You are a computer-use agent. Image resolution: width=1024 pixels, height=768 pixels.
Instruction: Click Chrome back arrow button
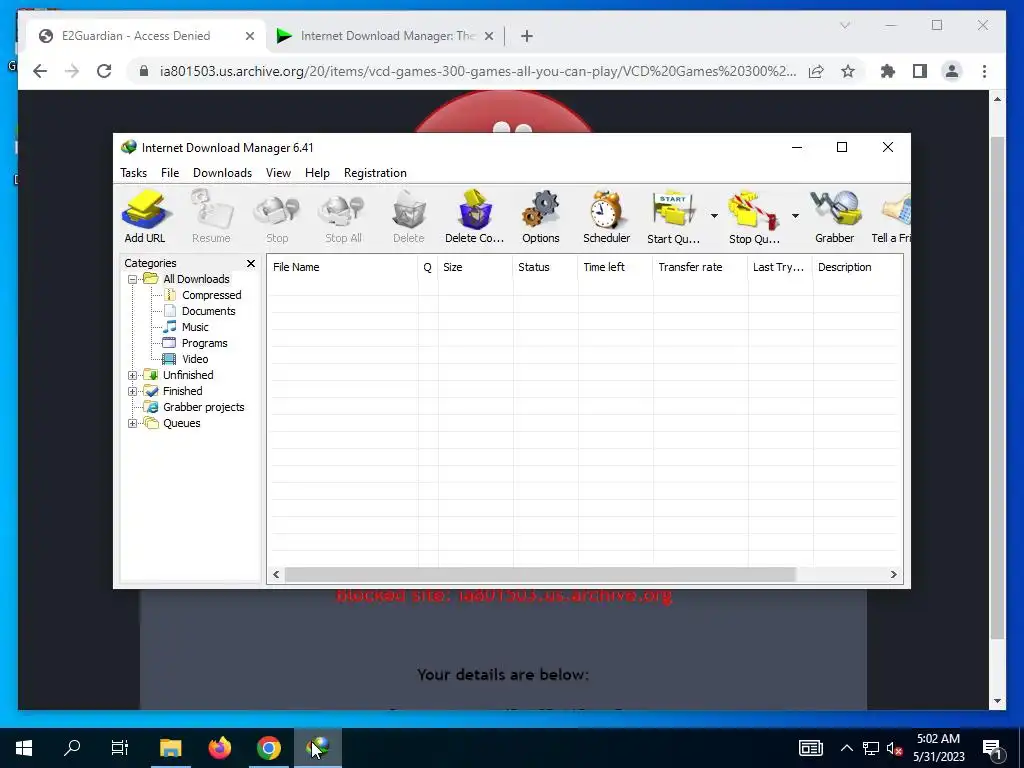40,71
